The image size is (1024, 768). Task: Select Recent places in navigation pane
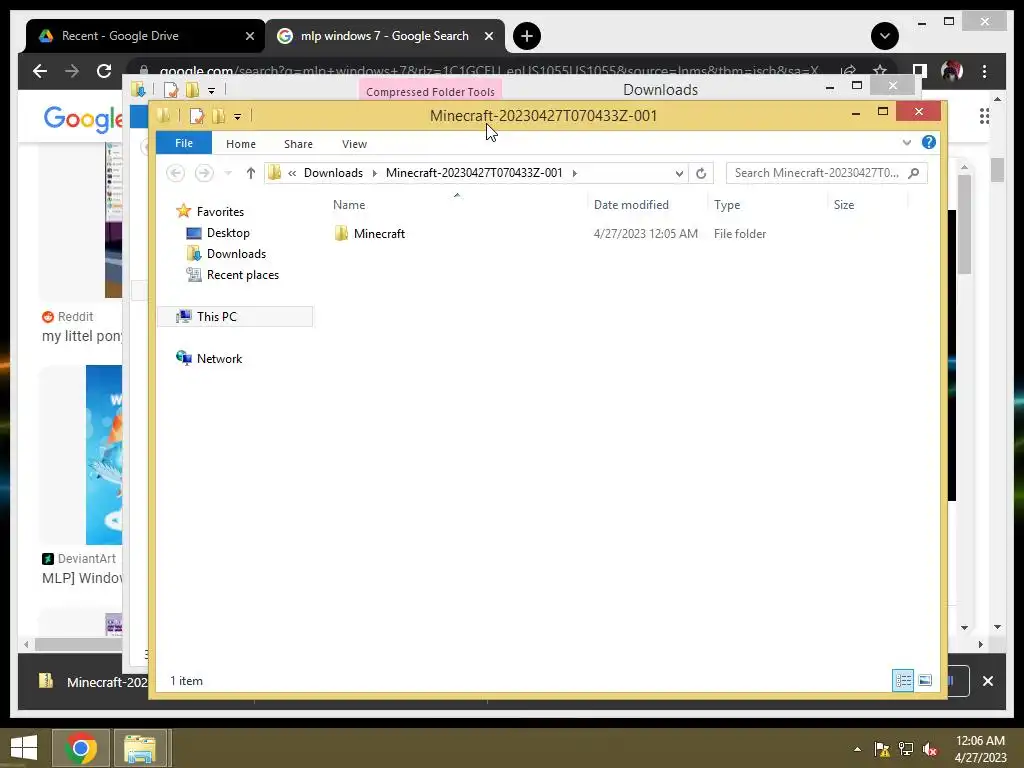click(242, 275)
